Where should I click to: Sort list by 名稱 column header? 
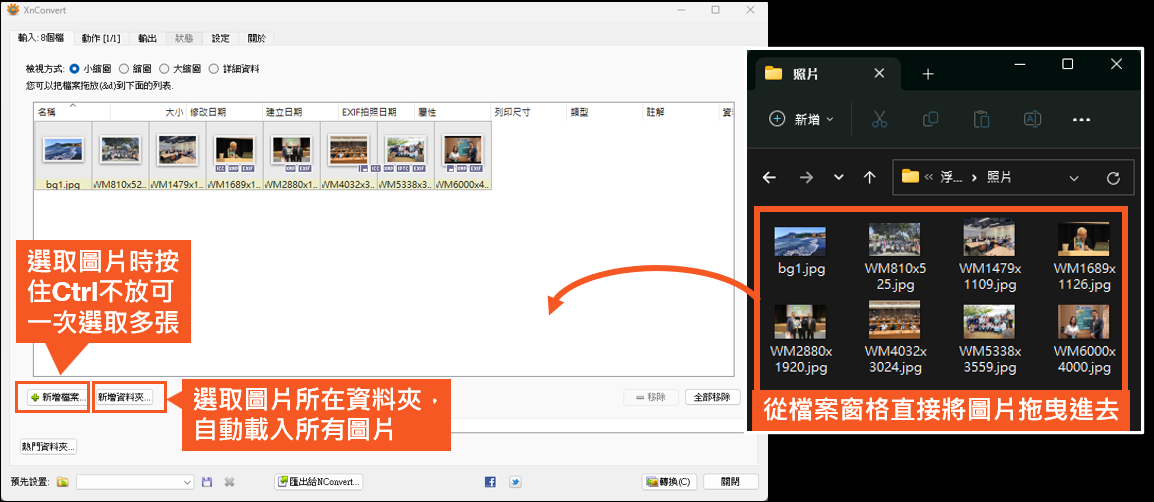[x=72, y=112]
